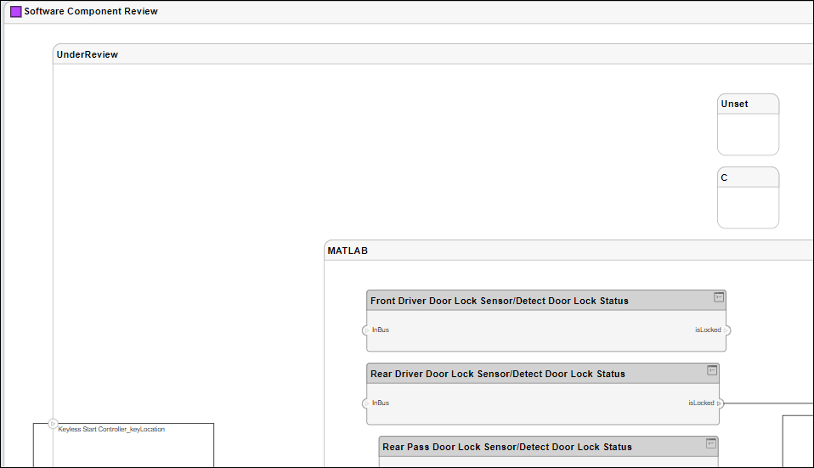This screenshot has height=468, width=814.
Task: Select Front Driver isLocked output port
Action: [727, 331]
